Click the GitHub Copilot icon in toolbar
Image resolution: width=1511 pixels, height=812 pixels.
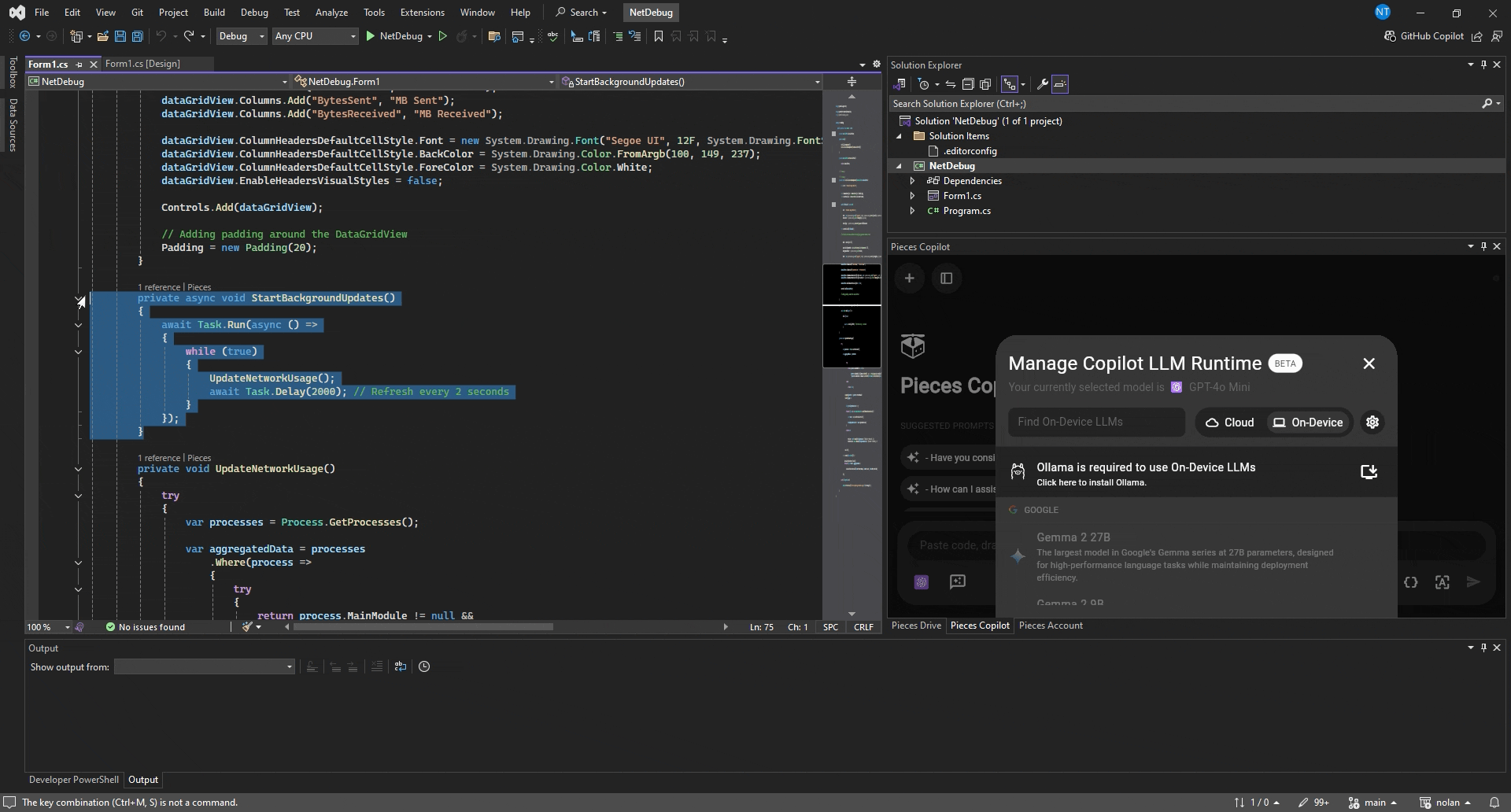coord(1390,36)
